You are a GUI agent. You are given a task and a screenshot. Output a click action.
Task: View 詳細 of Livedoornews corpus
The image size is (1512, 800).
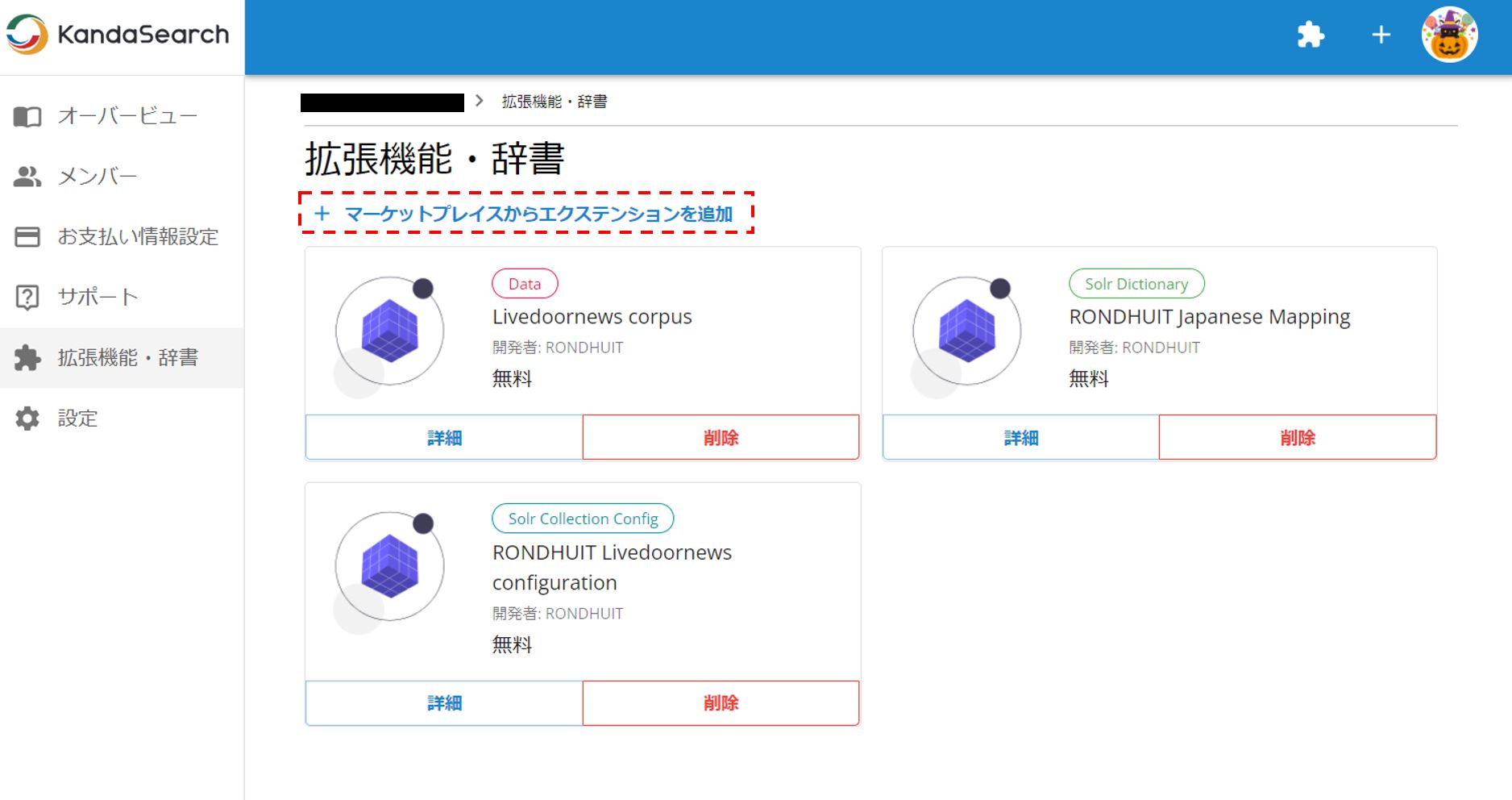click(444, 437)
